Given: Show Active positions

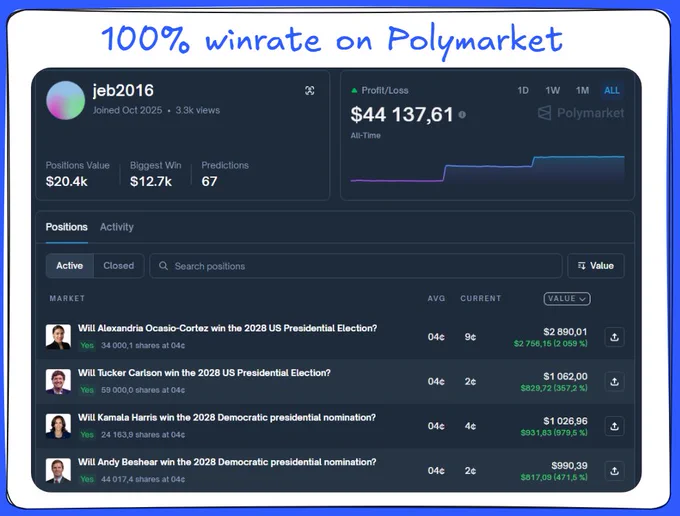Looking at the screenshot, I should [69, 266].
